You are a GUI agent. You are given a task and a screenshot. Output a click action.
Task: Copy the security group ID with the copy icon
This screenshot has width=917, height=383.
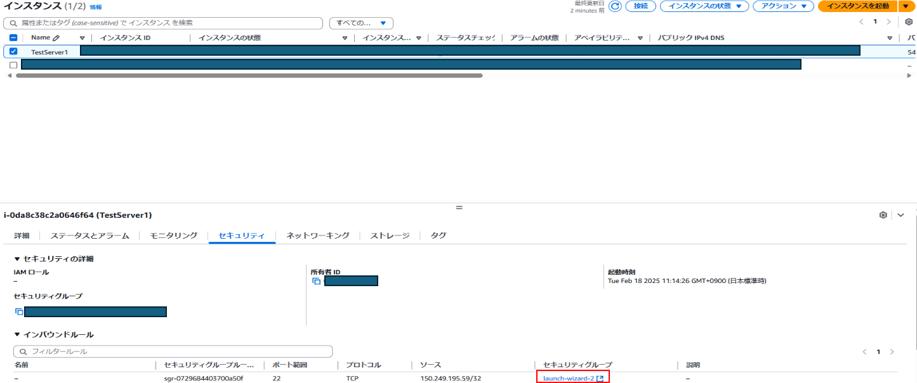coord(19,312)
